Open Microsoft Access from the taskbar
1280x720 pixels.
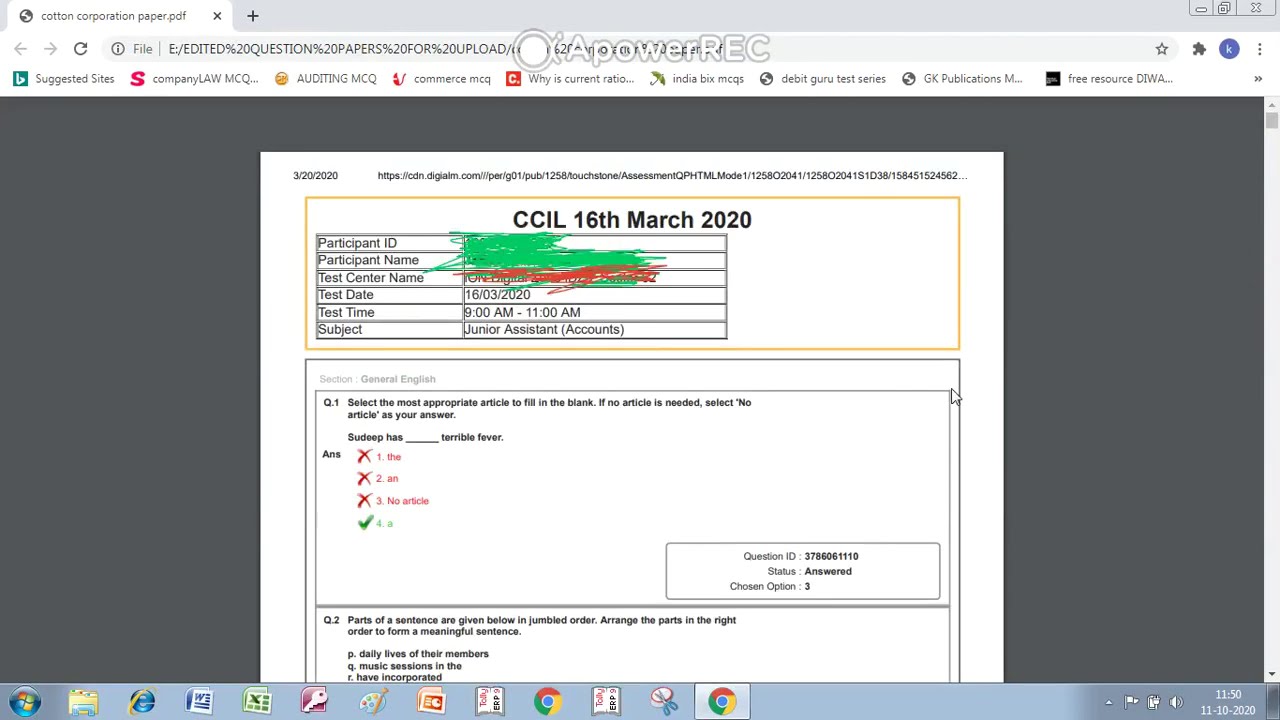tap(315, 702)
